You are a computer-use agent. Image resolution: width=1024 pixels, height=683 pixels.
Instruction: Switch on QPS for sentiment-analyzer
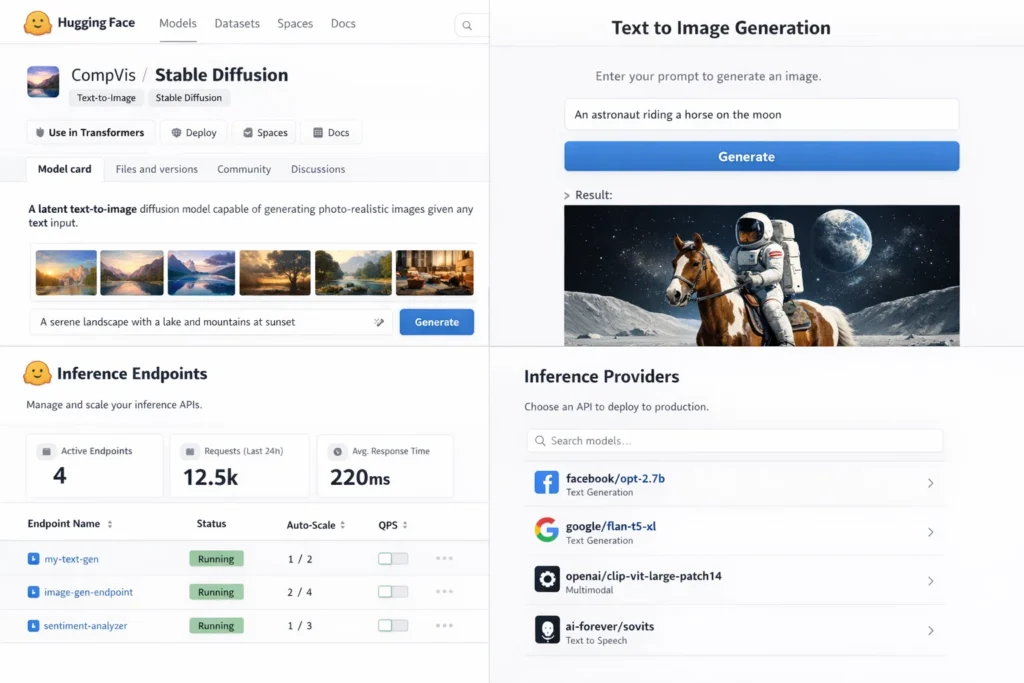(392, 624)
